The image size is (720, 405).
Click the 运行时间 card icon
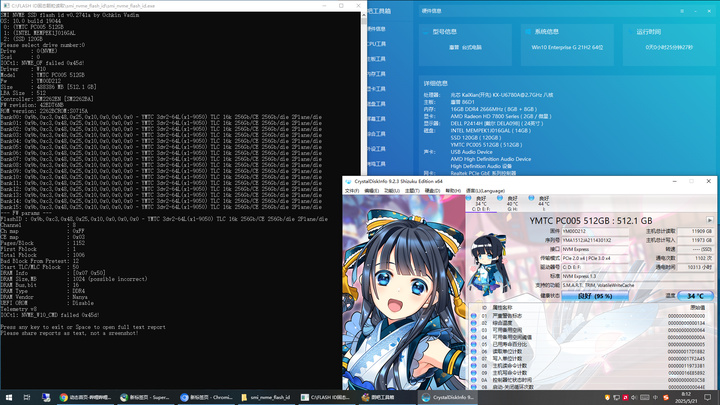coord(630,32)
